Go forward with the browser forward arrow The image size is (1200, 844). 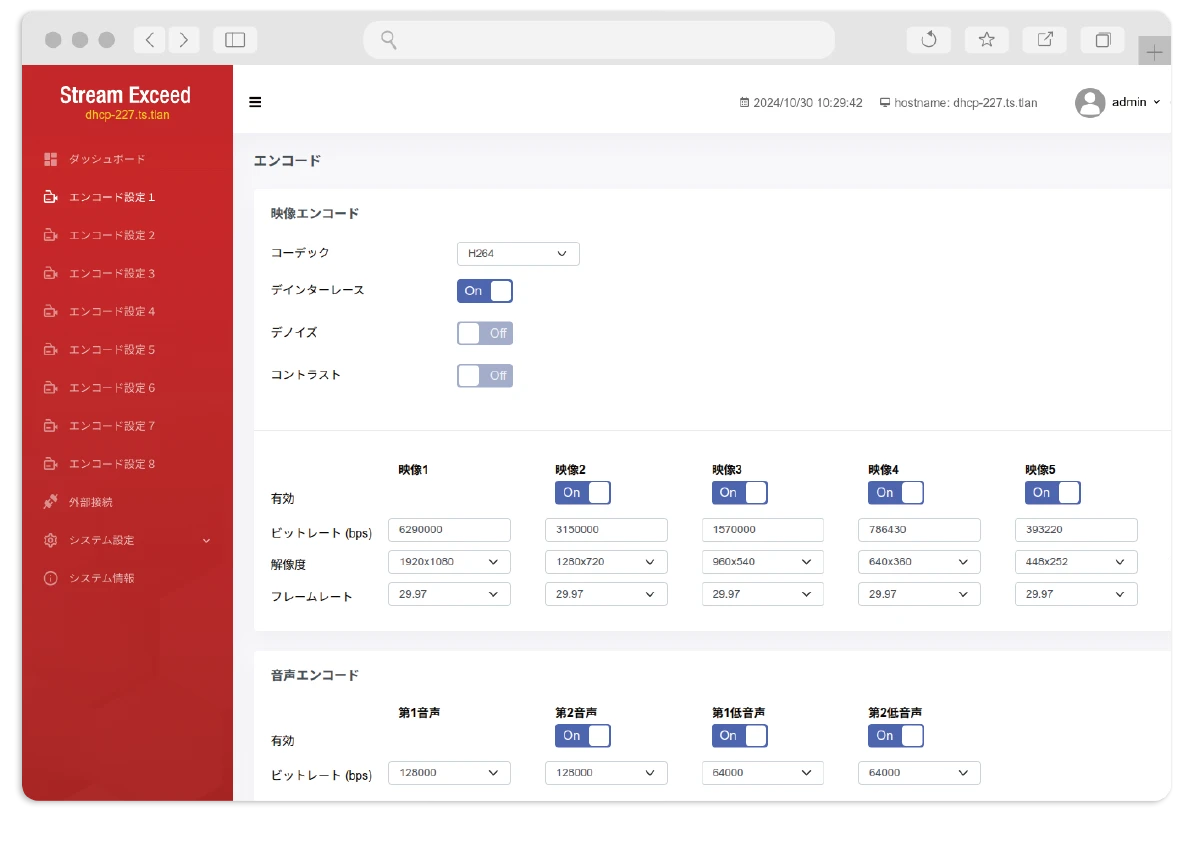click(x=184, y=40)
